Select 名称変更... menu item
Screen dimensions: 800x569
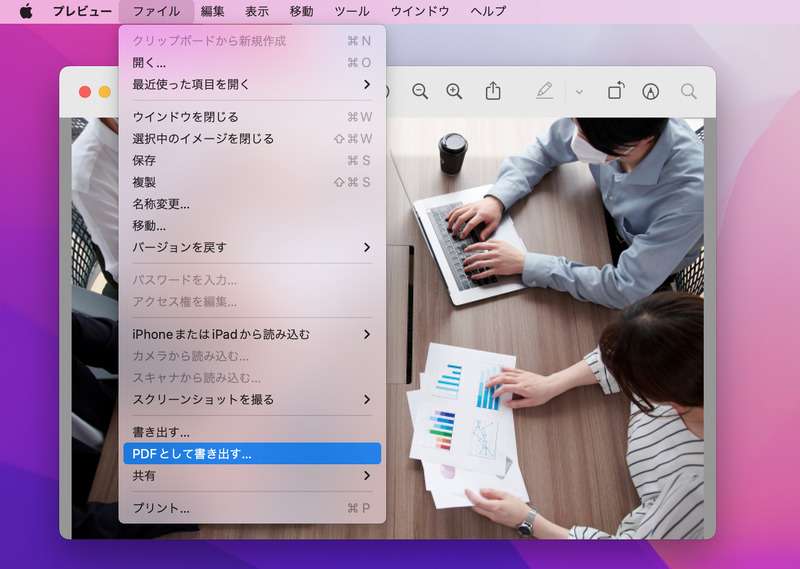pyautogui.click(x=252, y=204)
